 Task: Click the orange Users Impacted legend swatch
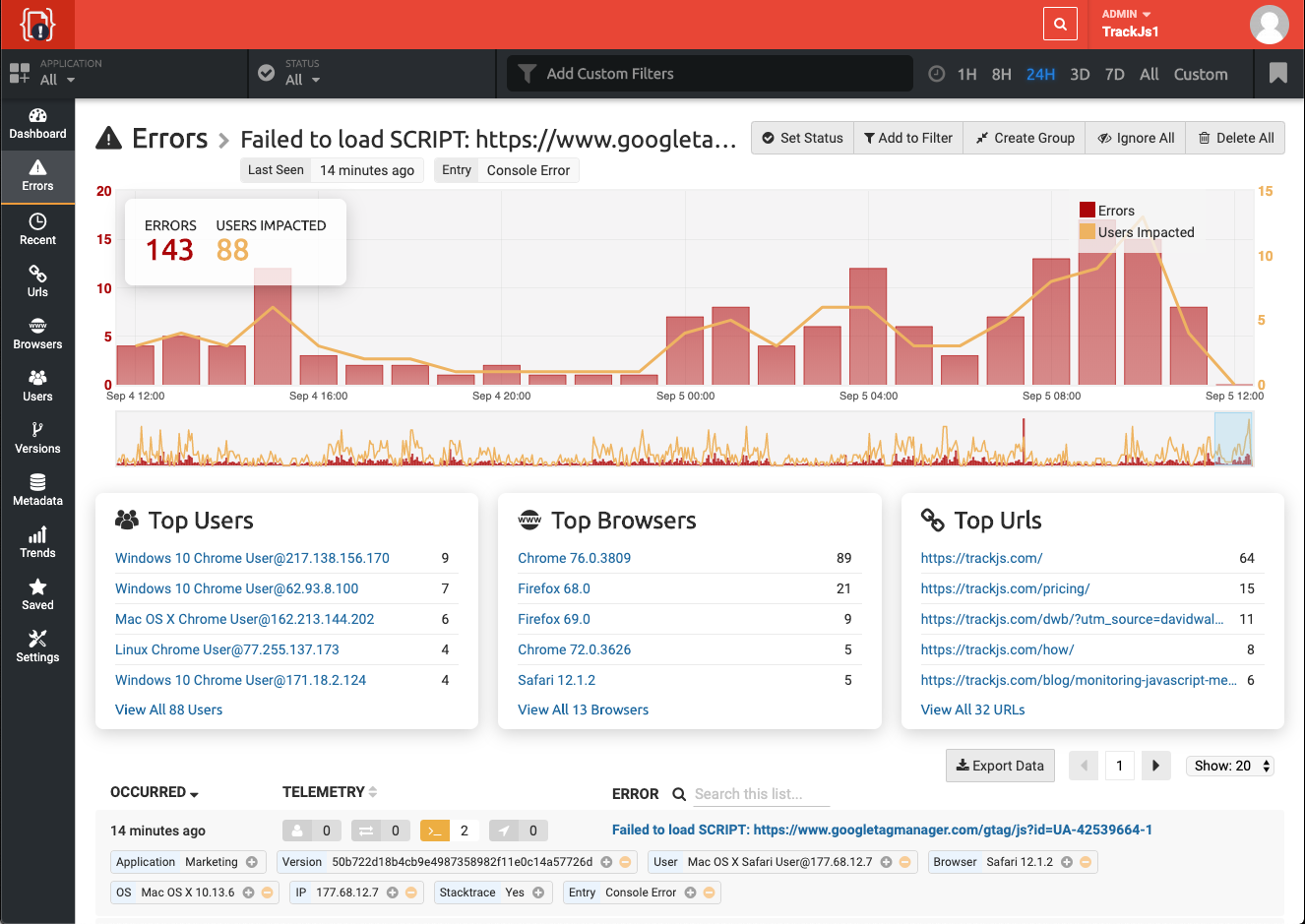[x=1087, y=231]
